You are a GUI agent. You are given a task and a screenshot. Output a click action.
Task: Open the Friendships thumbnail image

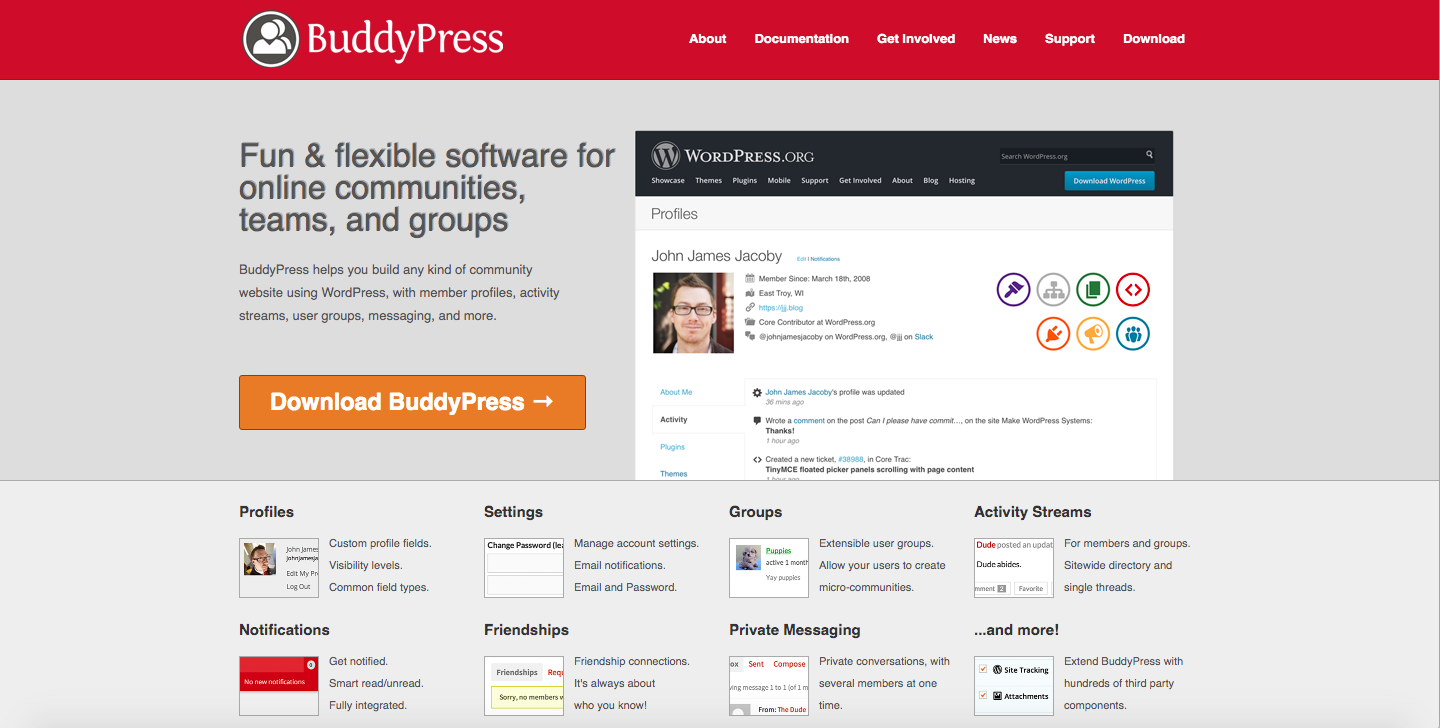pyautogui.click(x=524, y=686)
